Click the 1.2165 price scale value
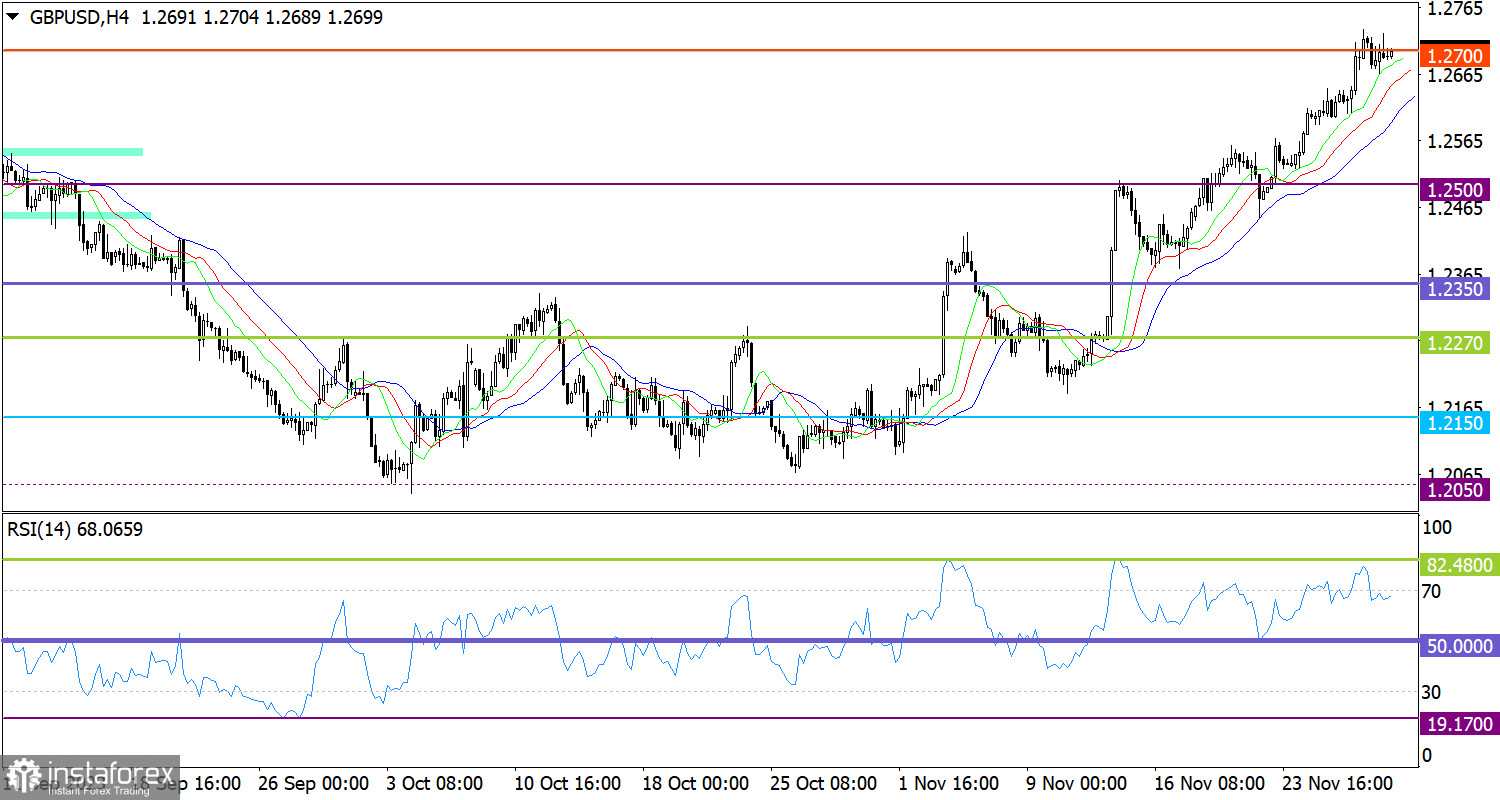Viewport: 1500px width, 800px height. tap(1454, 407)
